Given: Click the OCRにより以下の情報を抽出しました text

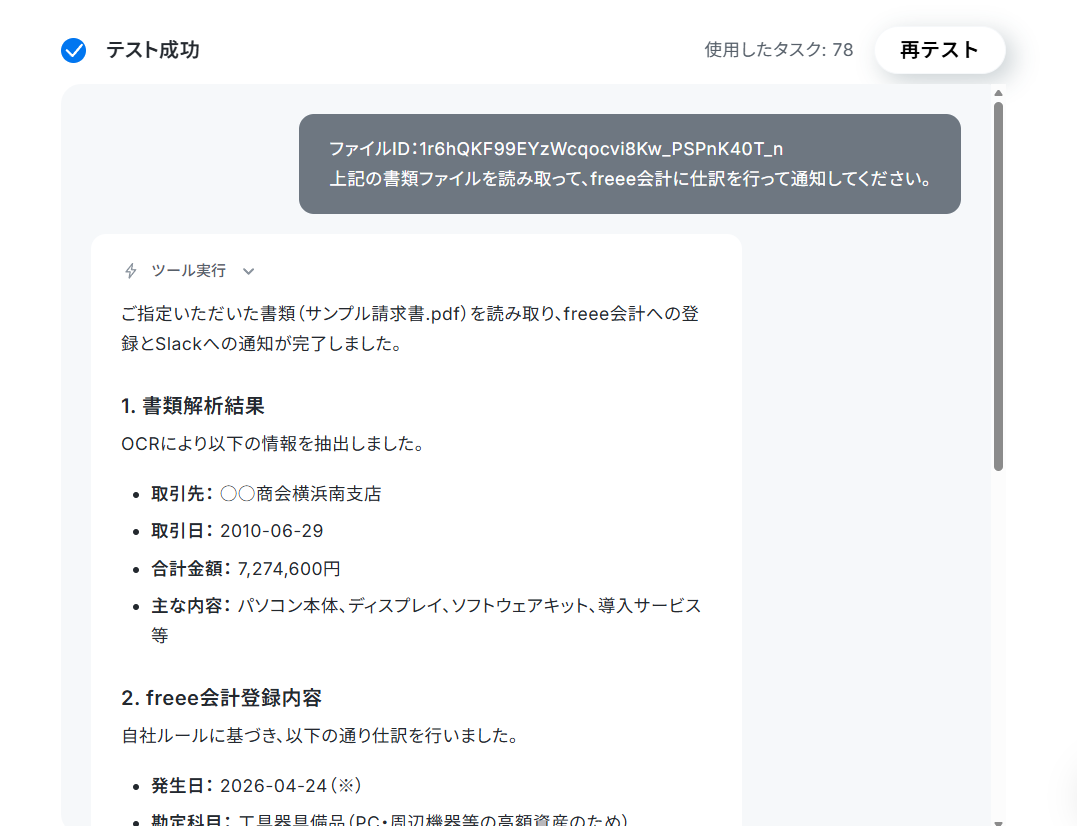Looking at the screenshot, I should tap(272, 444).
